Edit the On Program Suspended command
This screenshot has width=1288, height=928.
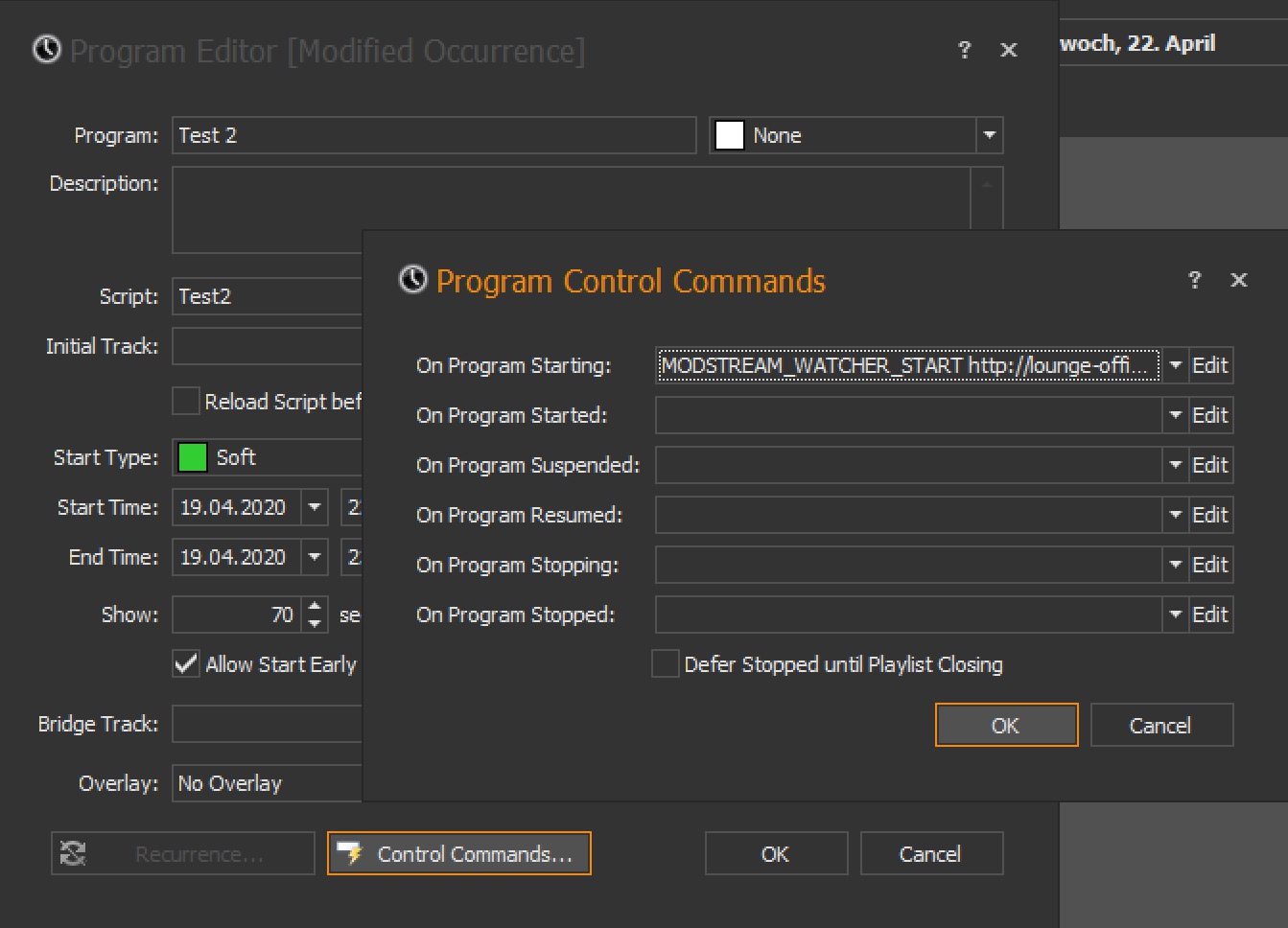click(x=1210, y=465)
